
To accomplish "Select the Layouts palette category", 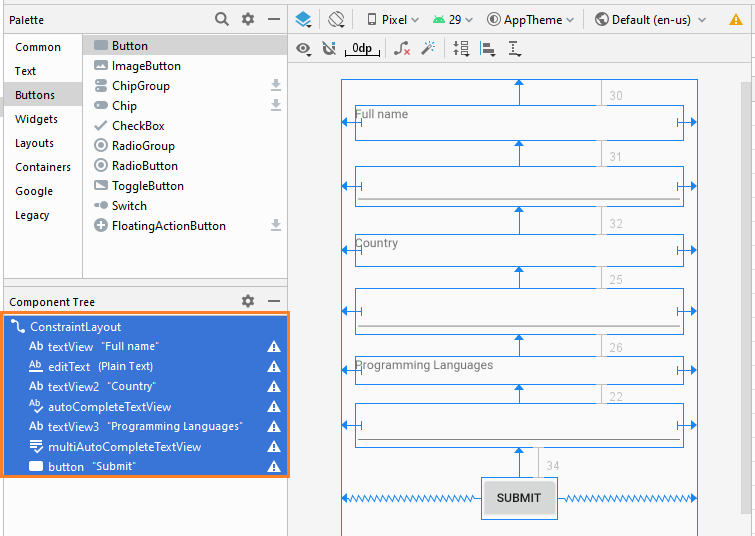I will tap(34, 143).
